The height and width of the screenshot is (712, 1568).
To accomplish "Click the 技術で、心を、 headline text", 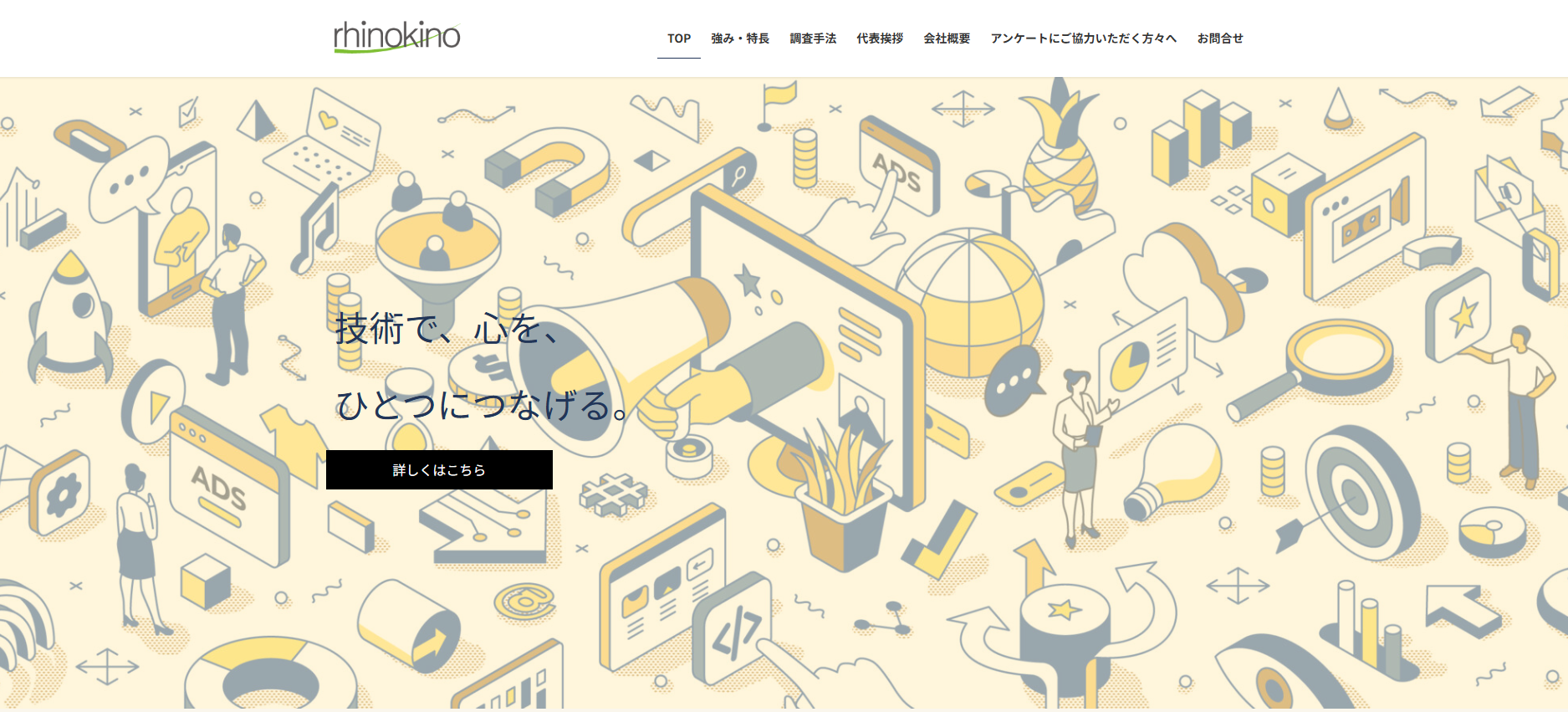I will [448, 329].
